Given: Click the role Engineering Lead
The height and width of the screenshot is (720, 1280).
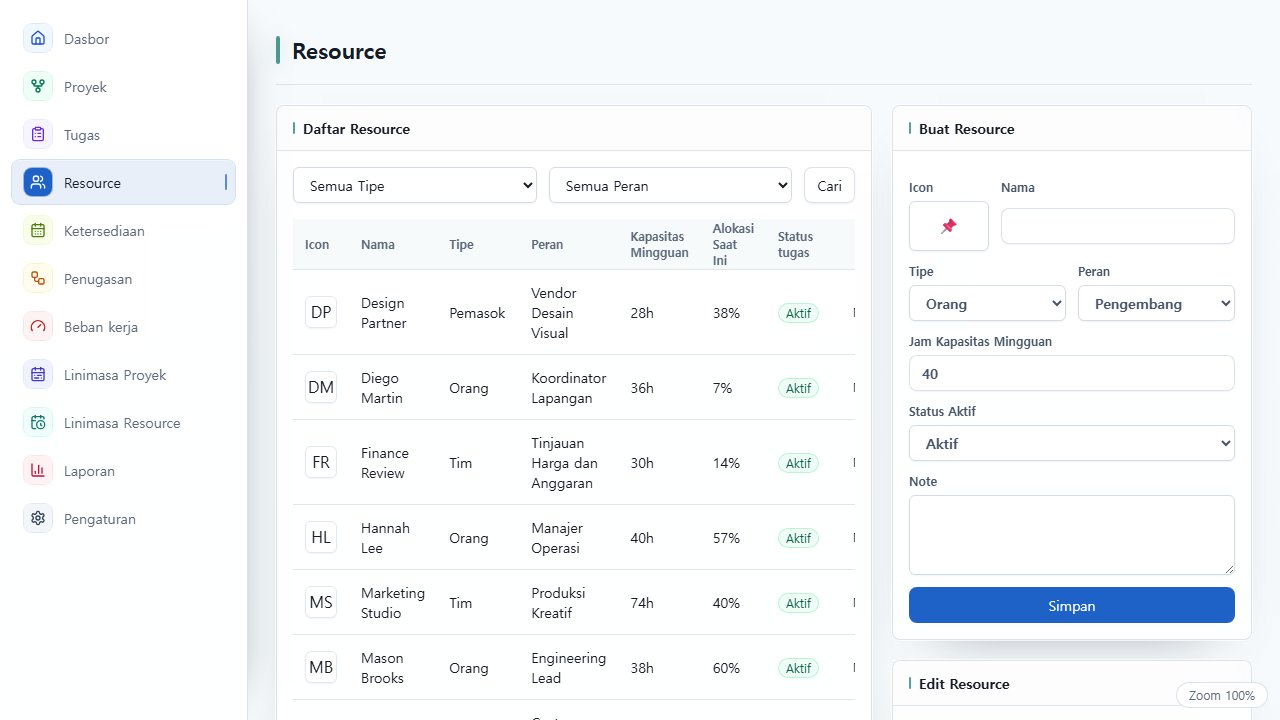Looking at the screenshot, I should (x=568, y=668).
